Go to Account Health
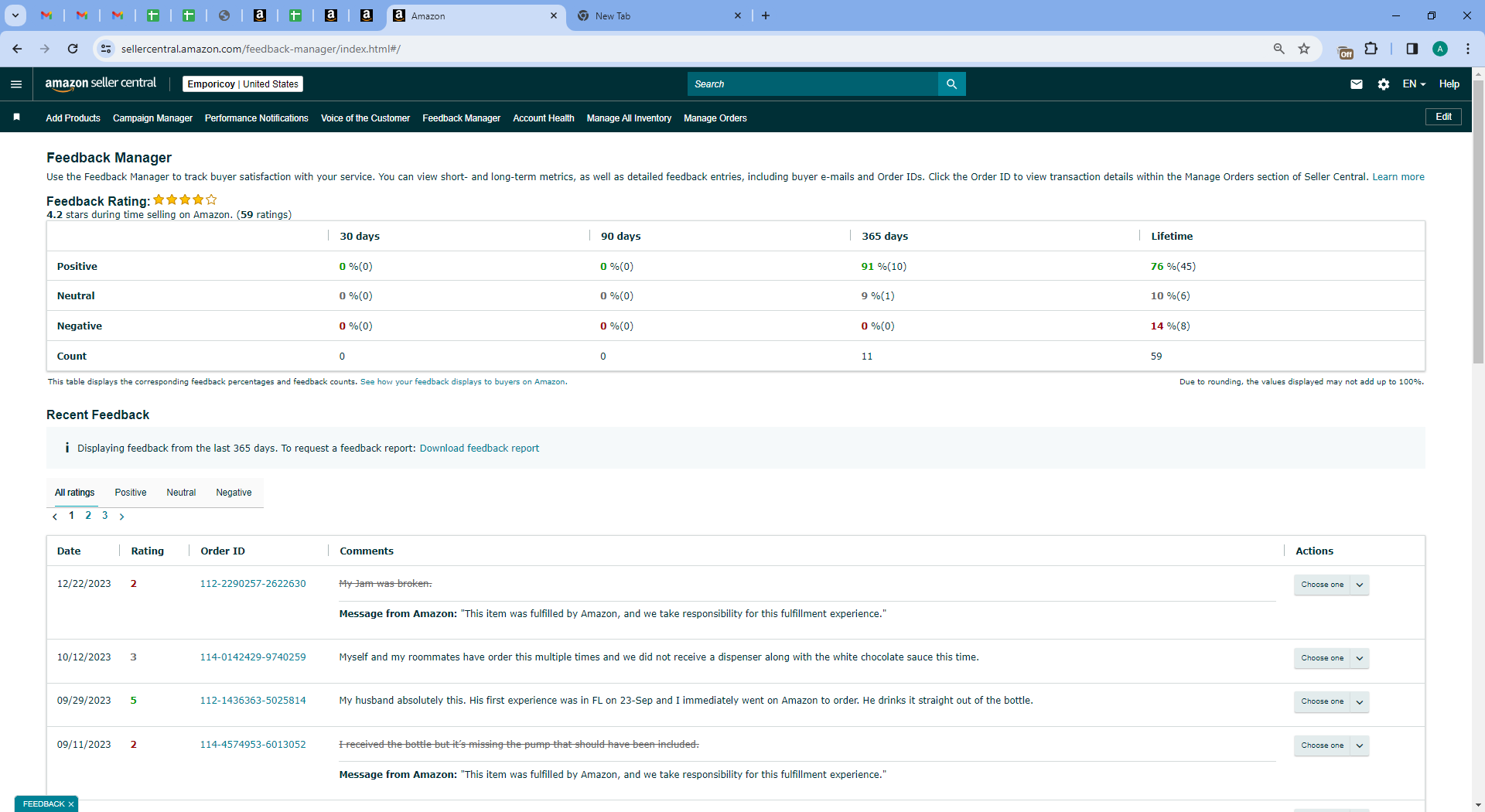 point(544,118)
